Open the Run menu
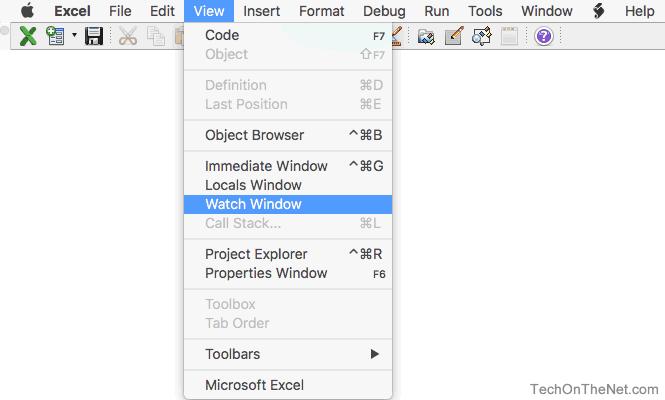 pyautogui.click(x=436, y=11)
